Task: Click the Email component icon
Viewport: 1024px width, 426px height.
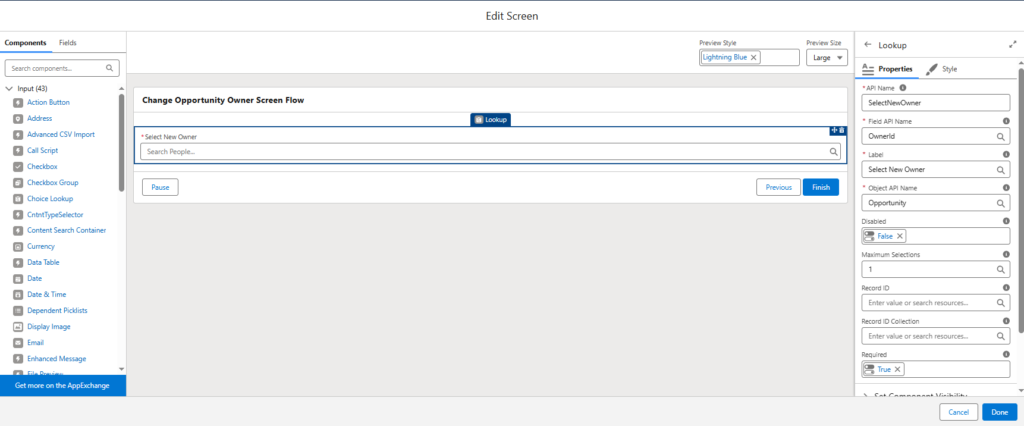Action: pyautogui.click(x=18, y=342)
